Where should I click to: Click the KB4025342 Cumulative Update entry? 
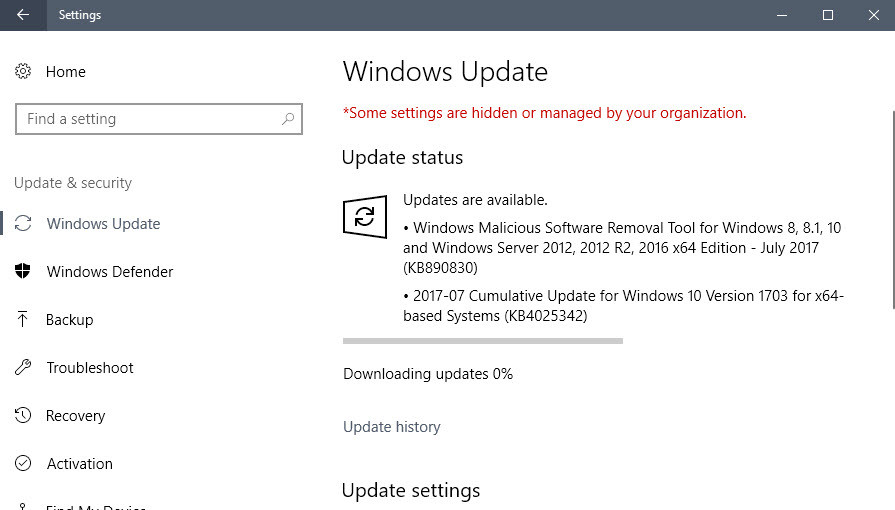pos(623,306)
